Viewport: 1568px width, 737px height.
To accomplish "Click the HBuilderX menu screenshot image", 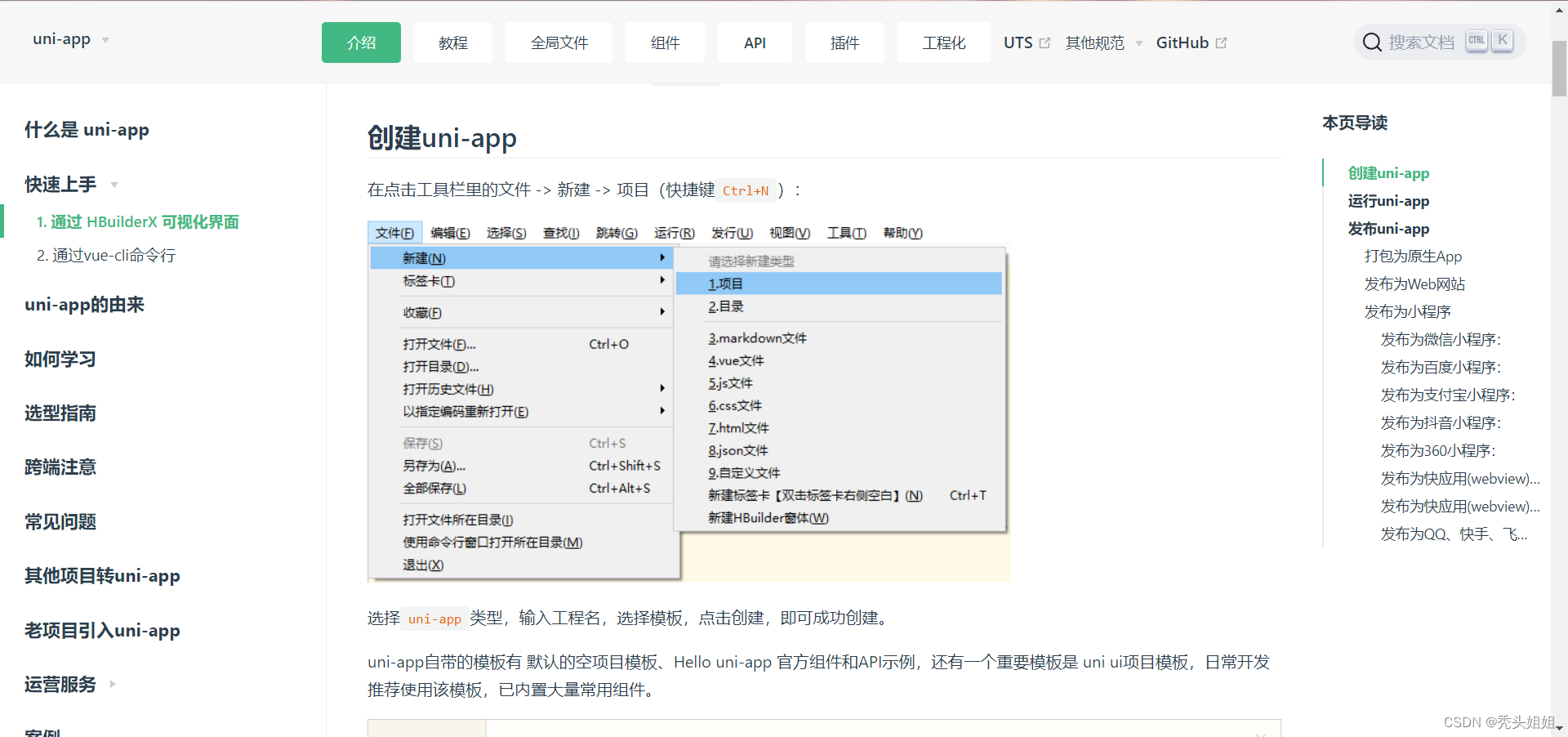I will (x=688, y=401).
